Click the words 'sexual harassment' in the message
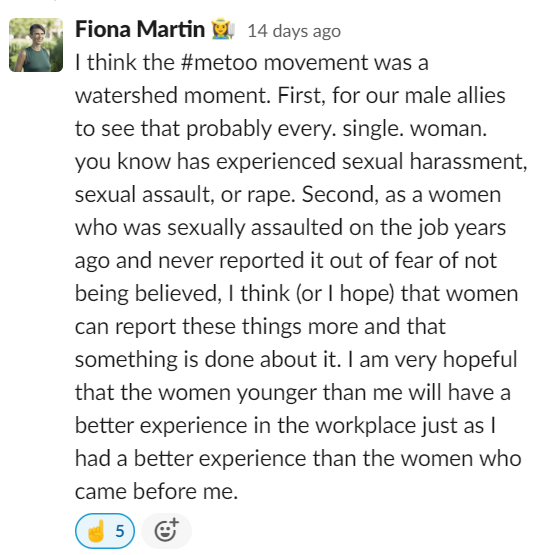Viewport: 537px width, 555px height. point(433,162)
